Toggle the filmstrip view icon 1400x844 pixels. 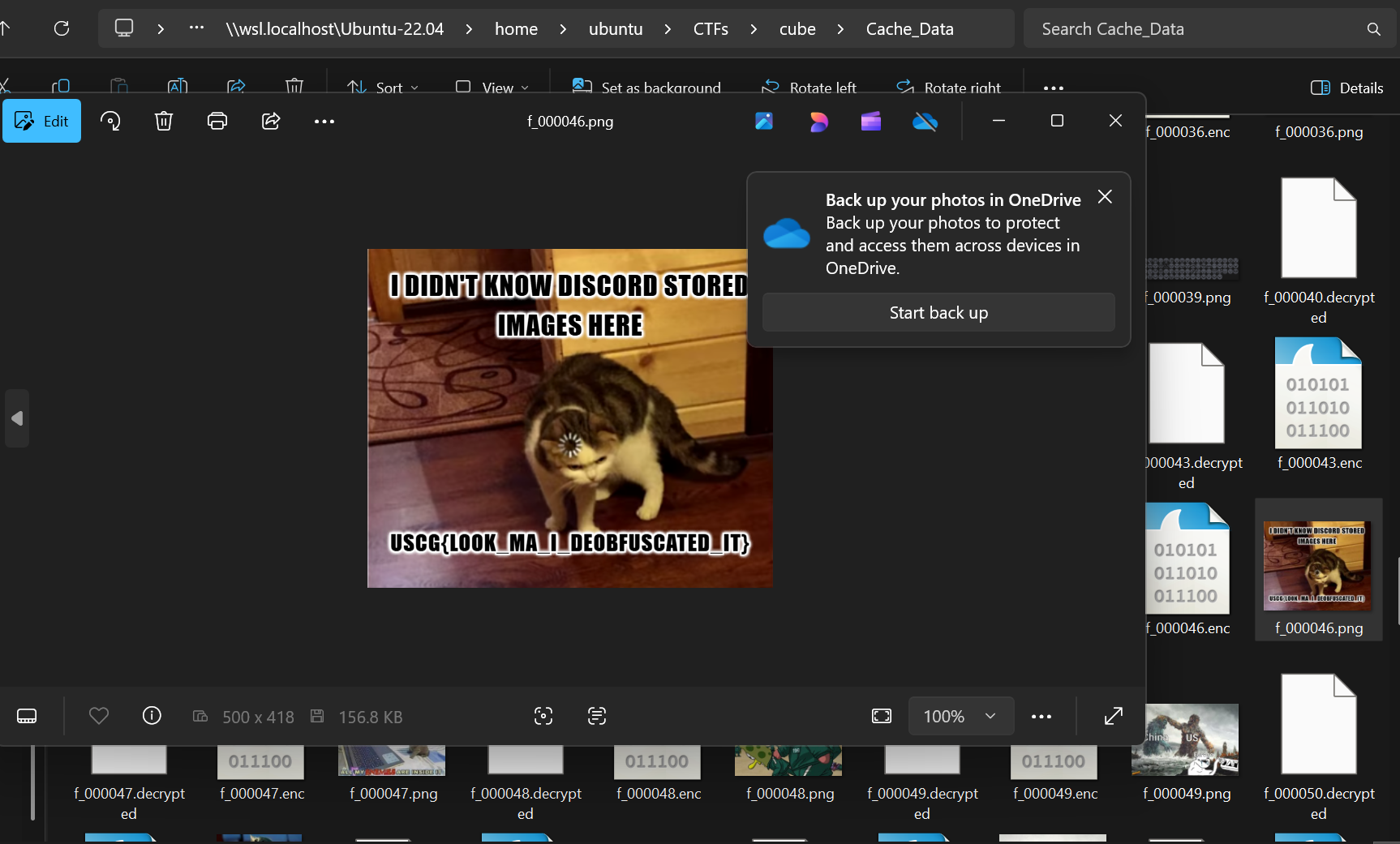27,716
